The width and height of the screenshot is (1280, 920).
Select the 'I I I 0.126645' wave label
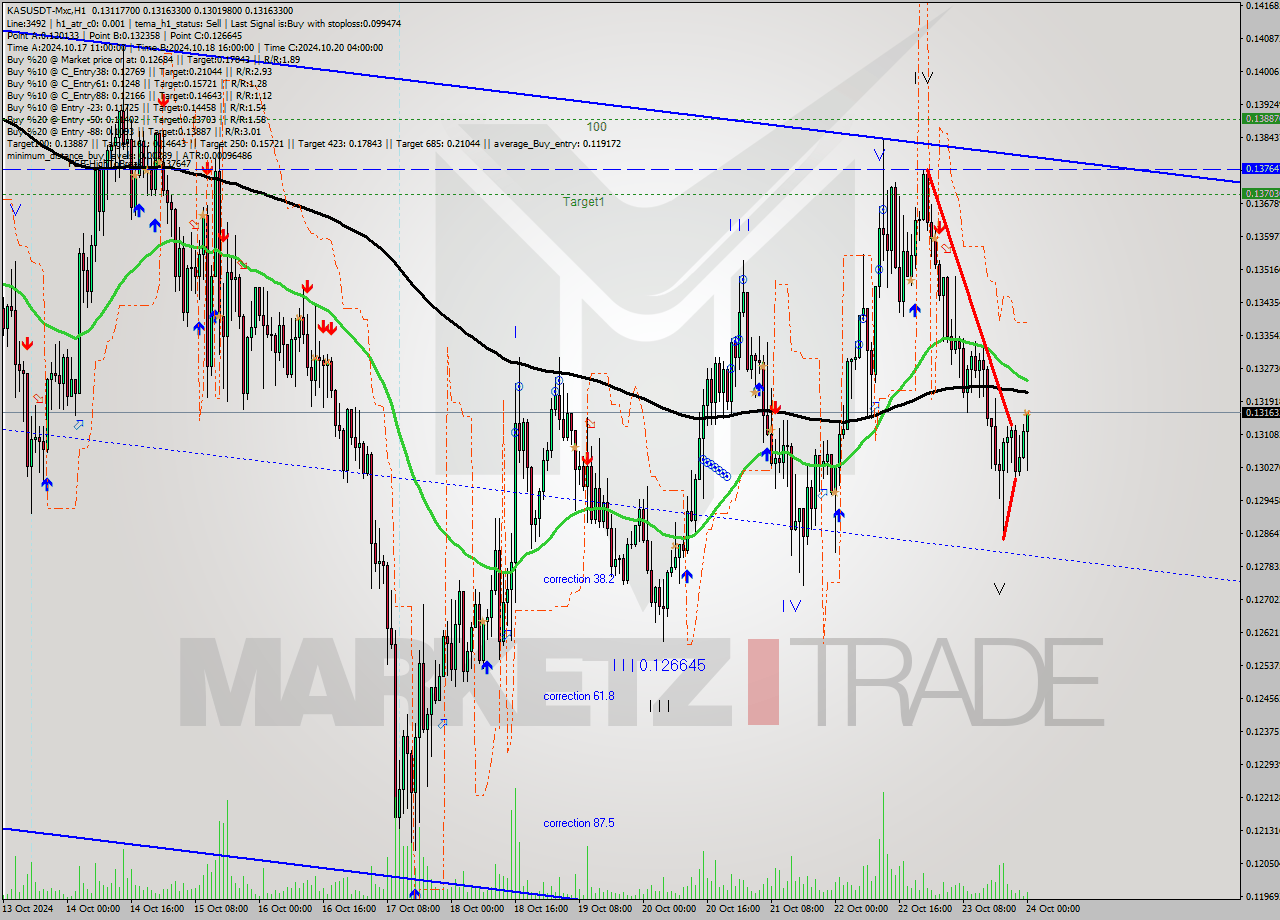click(659, 665)
